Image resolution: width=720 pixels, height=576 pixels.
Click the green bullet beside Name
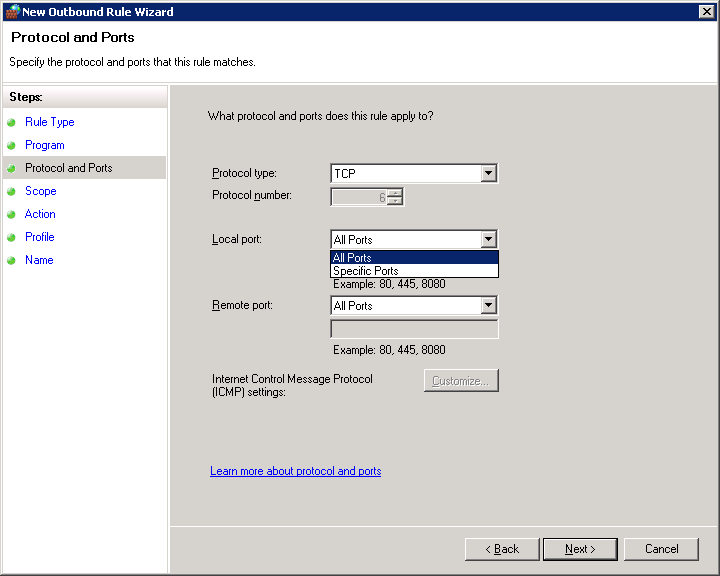11,260
